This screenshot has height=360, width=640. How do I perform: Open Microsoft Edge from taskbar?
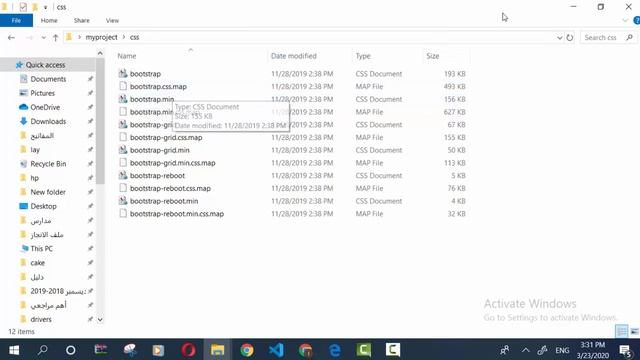(x=335, y=350)
